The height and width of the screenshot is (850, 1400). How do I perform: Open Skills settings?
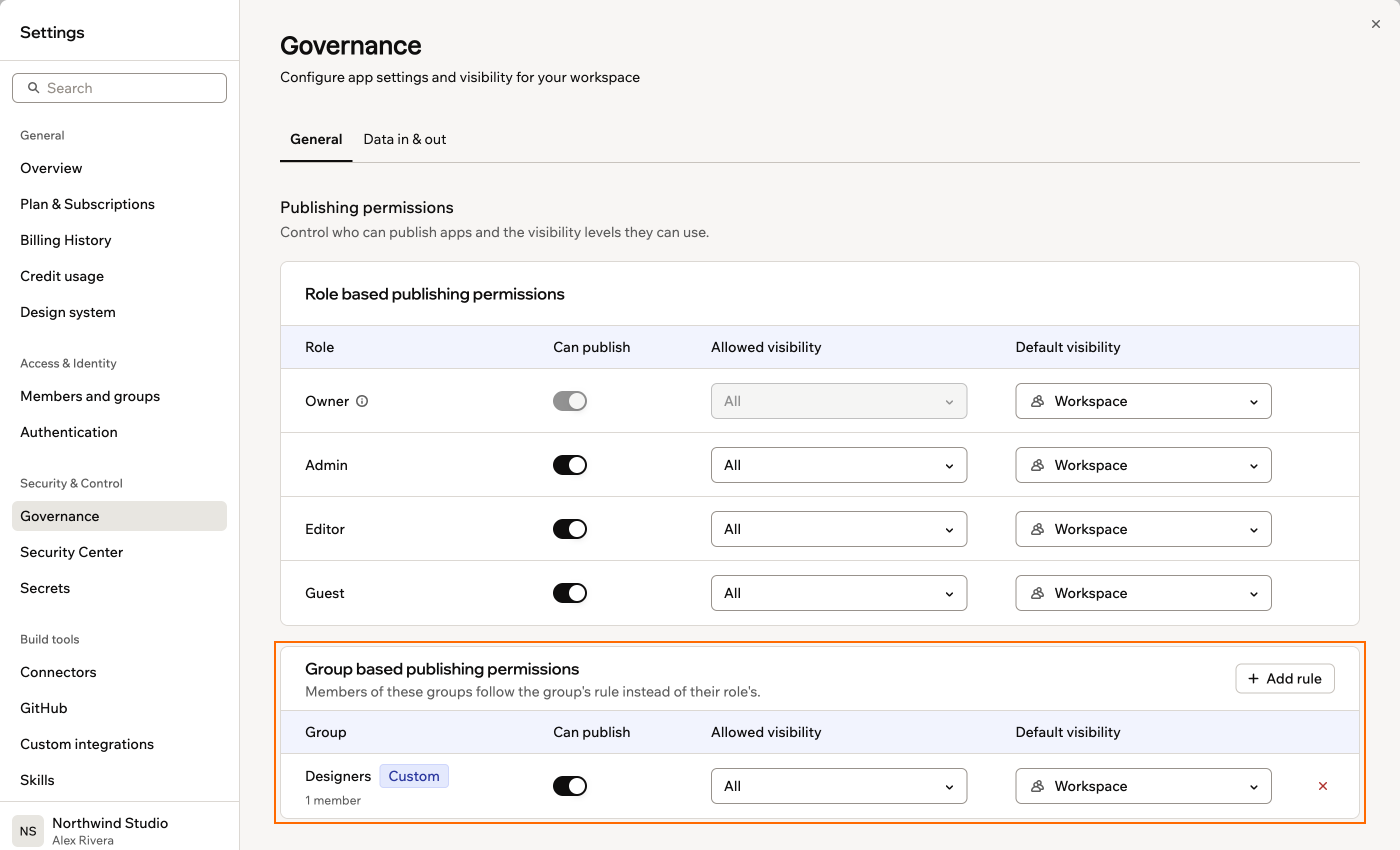click(x=119, y=780)
